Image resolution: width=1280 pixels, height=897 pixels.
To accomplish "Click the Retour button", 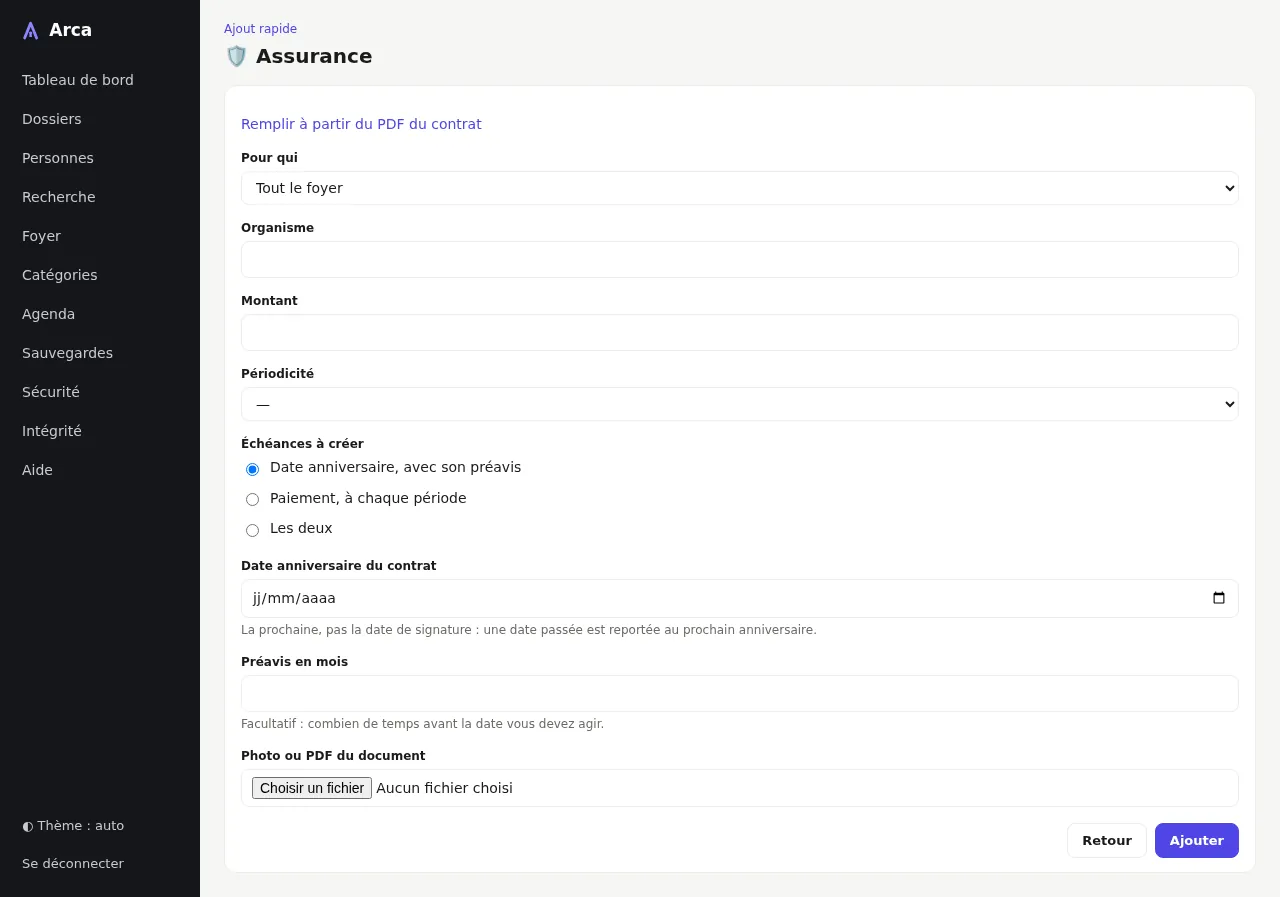I will click(x=1107, y=840).
